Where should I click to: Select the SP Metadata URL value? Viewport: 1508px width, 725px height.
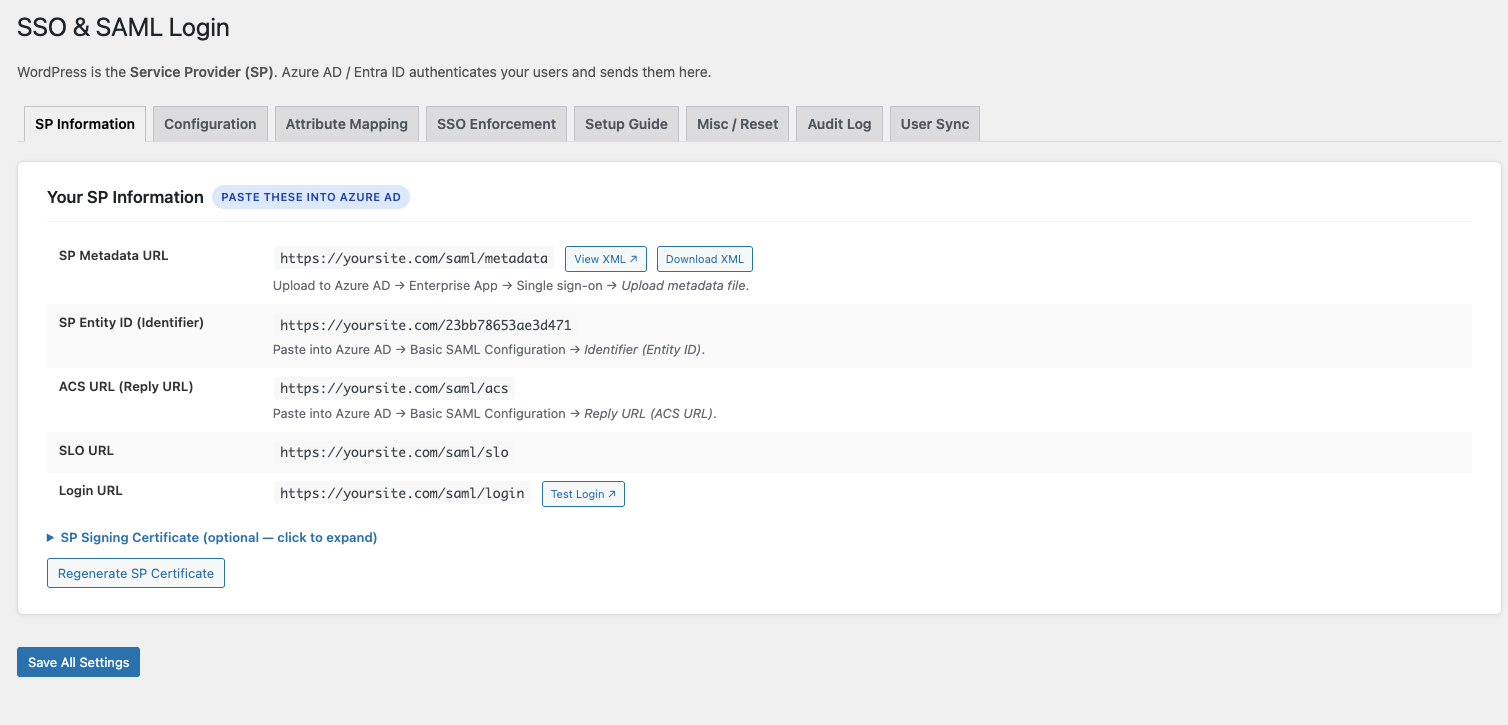coord(414,258)
